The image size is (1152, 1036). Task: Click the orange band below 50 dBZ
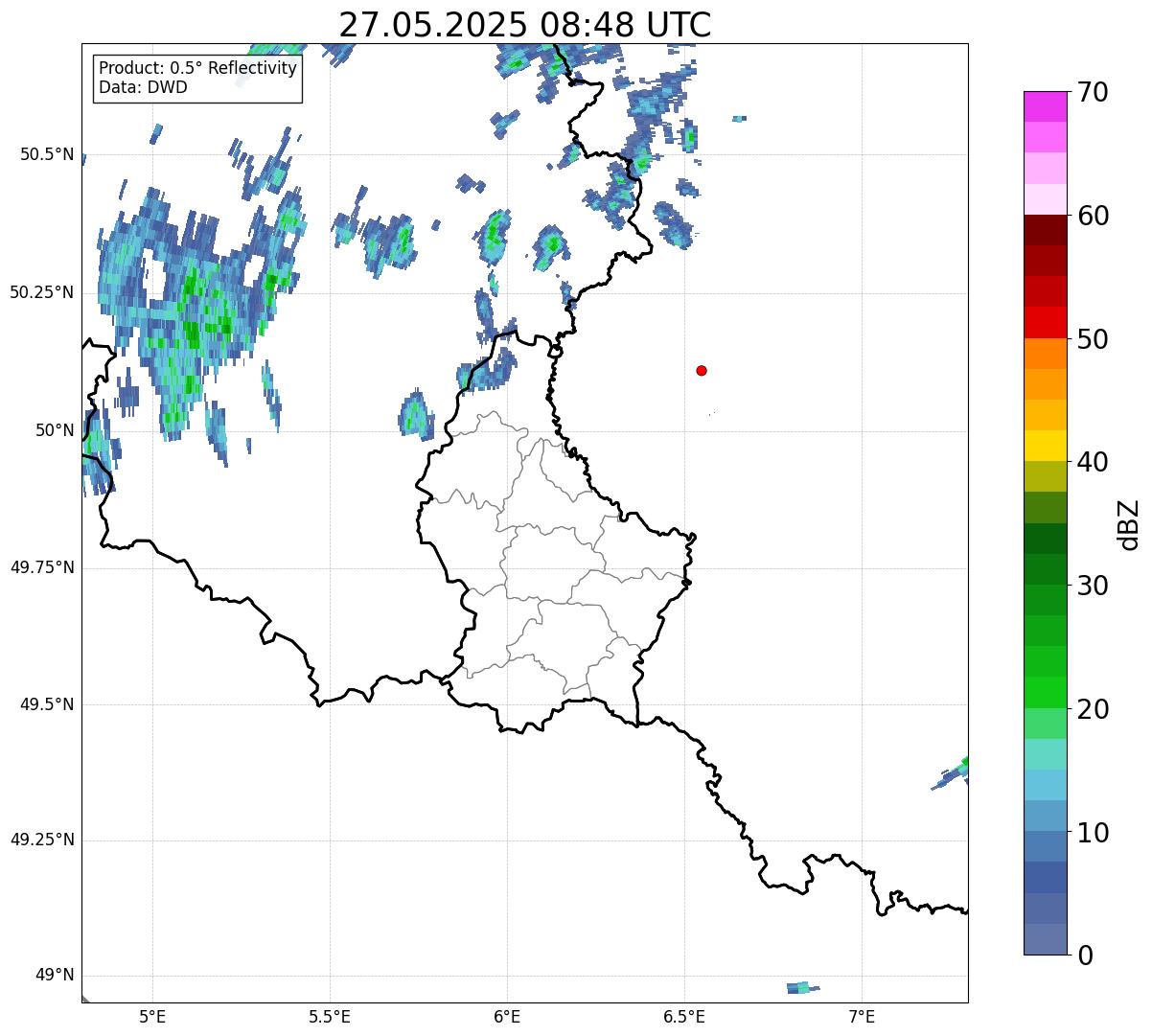tap(1045, 354)
